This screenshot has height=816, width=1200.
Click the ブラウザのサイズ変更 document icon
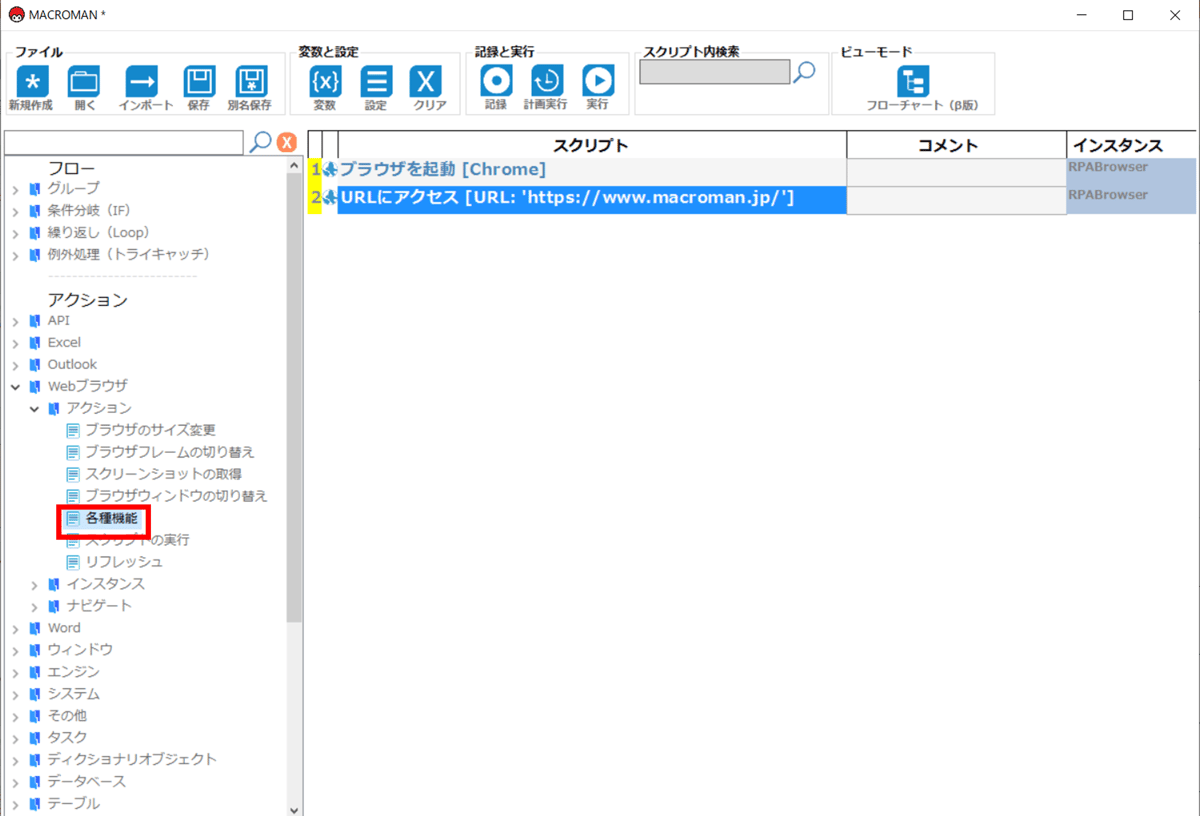(73, 430)
